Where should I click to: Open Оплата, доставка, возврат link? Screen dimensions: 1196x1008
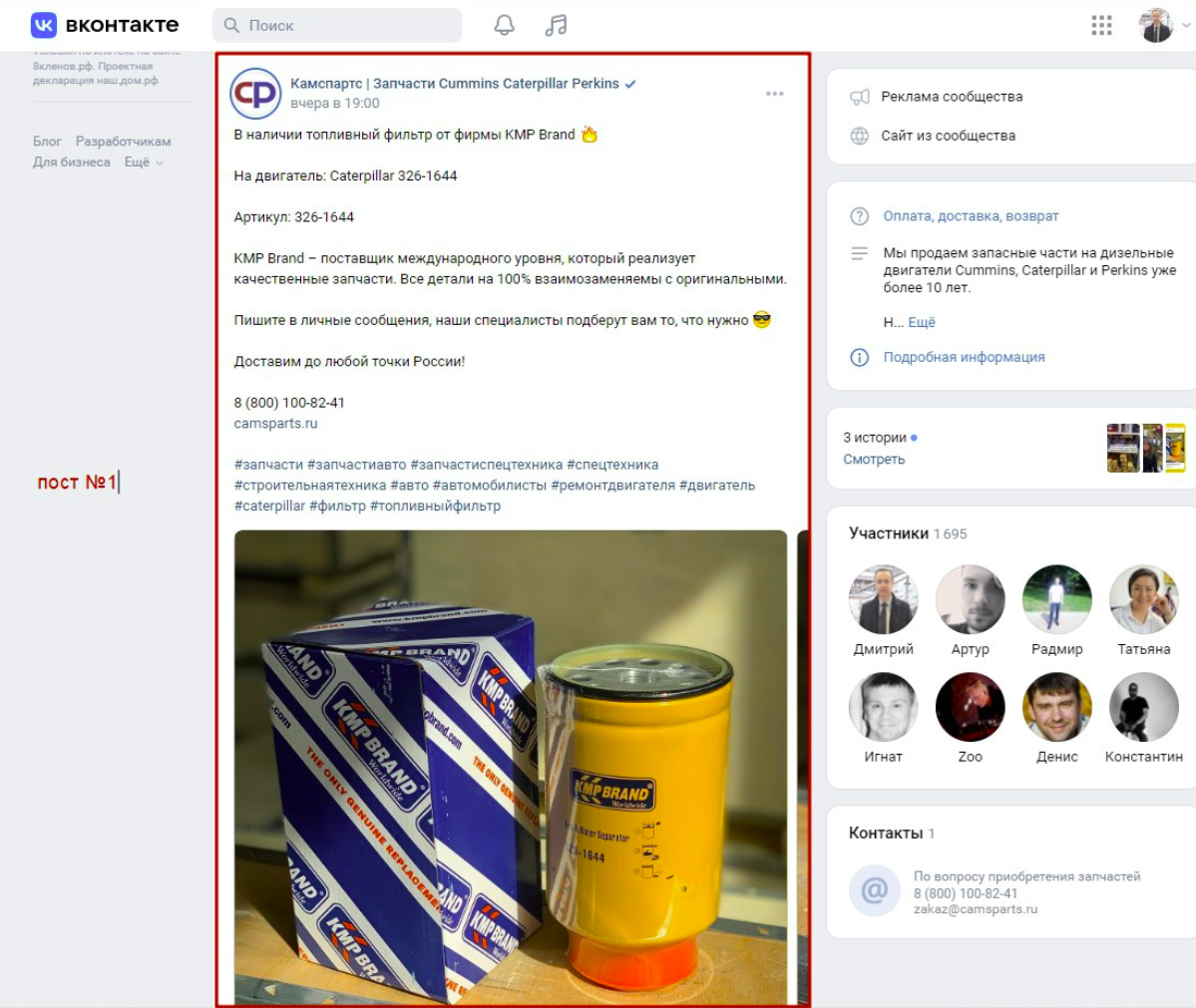click(x=971, y=215)
